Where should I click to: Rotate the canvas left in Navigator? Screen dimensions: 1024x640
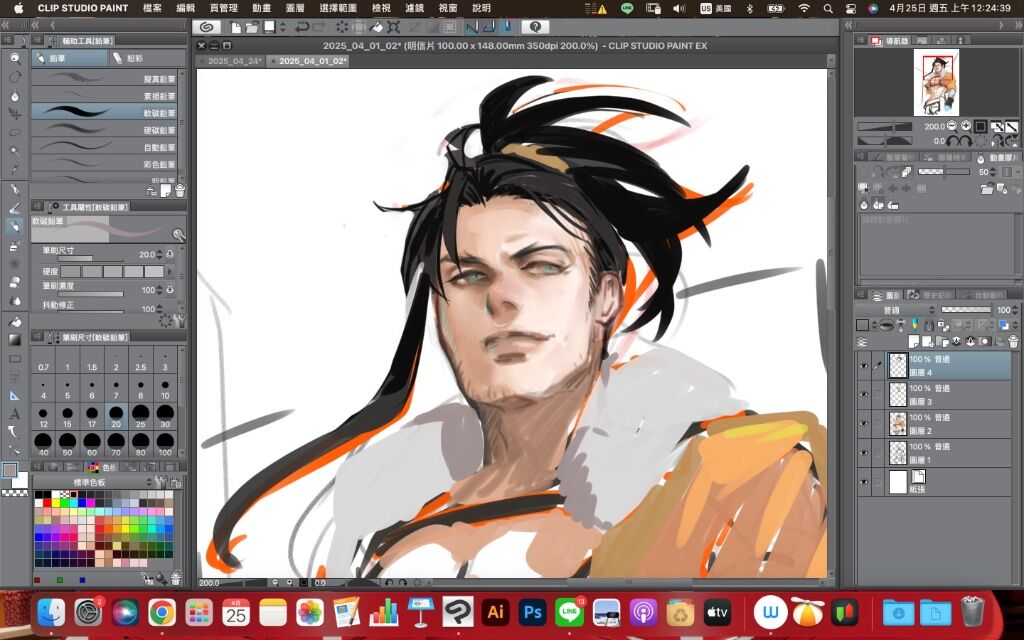(953, 140)
